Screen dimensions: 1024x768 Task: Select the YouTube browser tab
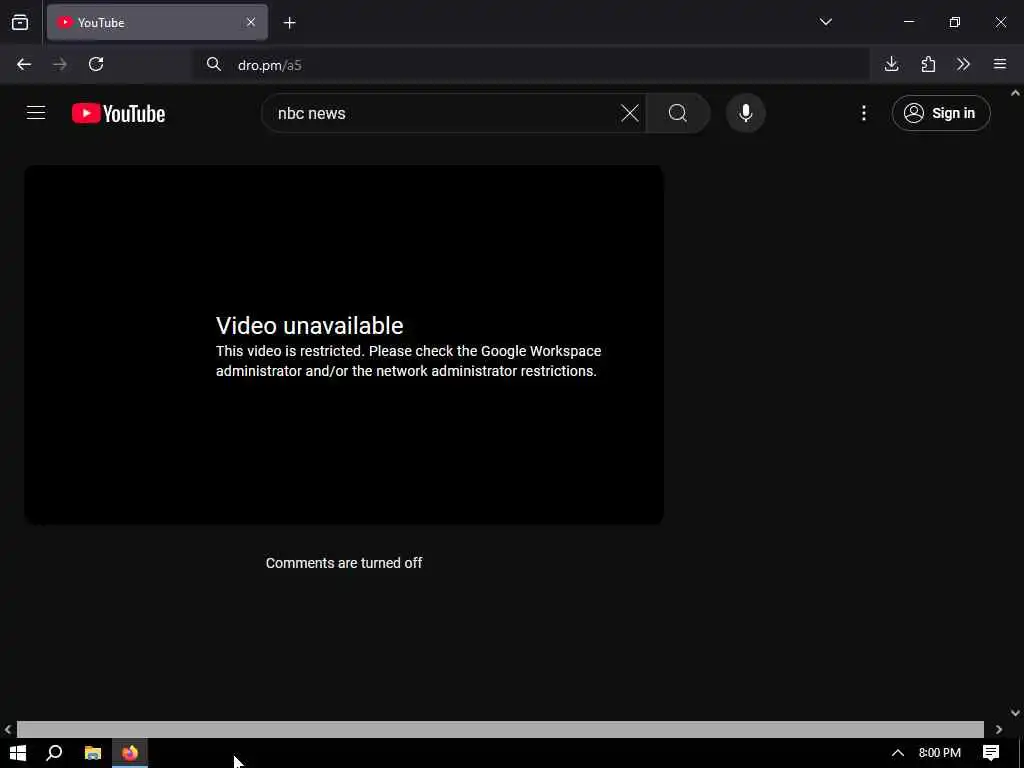(x=157, y=23)
